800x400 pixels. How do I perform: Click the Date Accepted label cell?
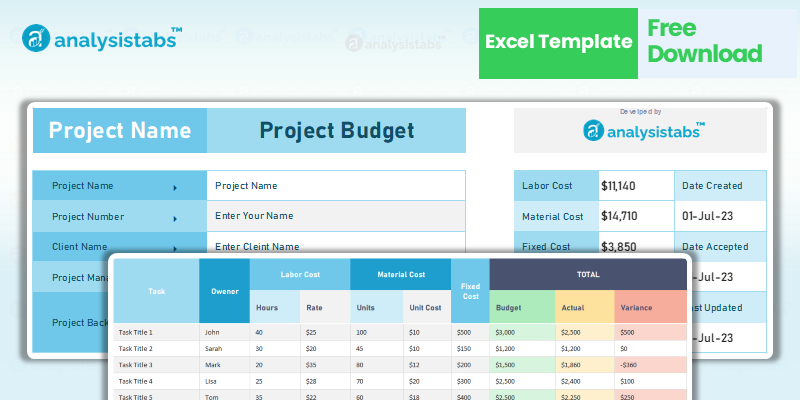720,247
